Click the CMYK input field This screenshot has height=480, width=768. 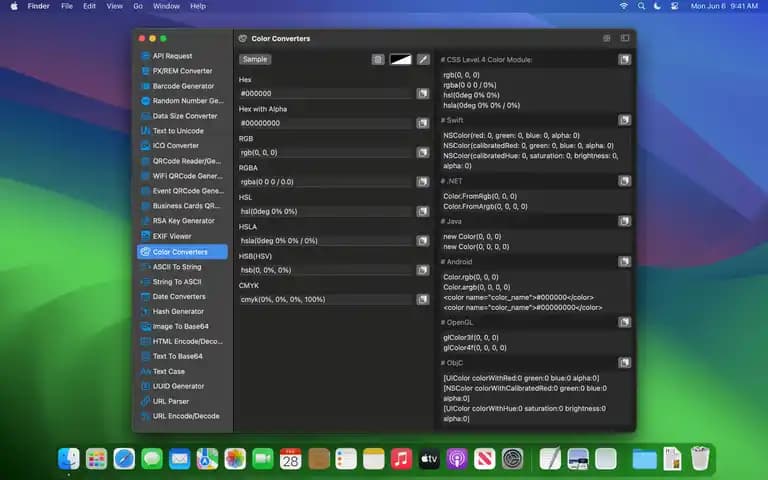[x=326, y=299]
